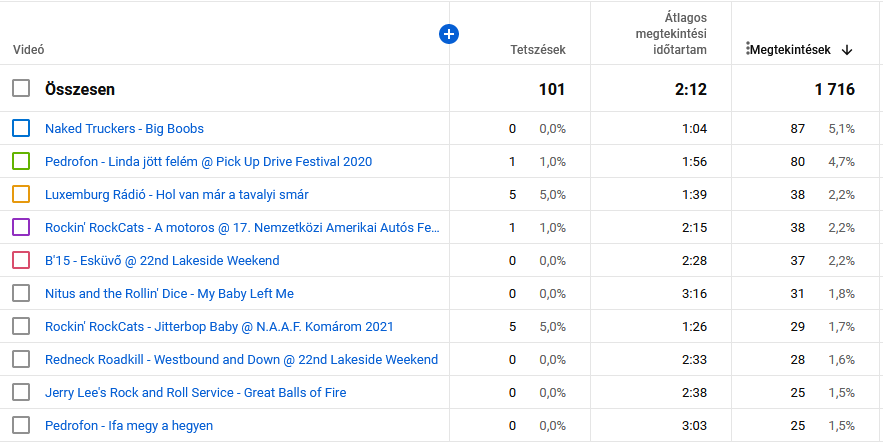Toggle the Összesen checkbox
Viewport: 883px width, 442px height.
(21, 88)
